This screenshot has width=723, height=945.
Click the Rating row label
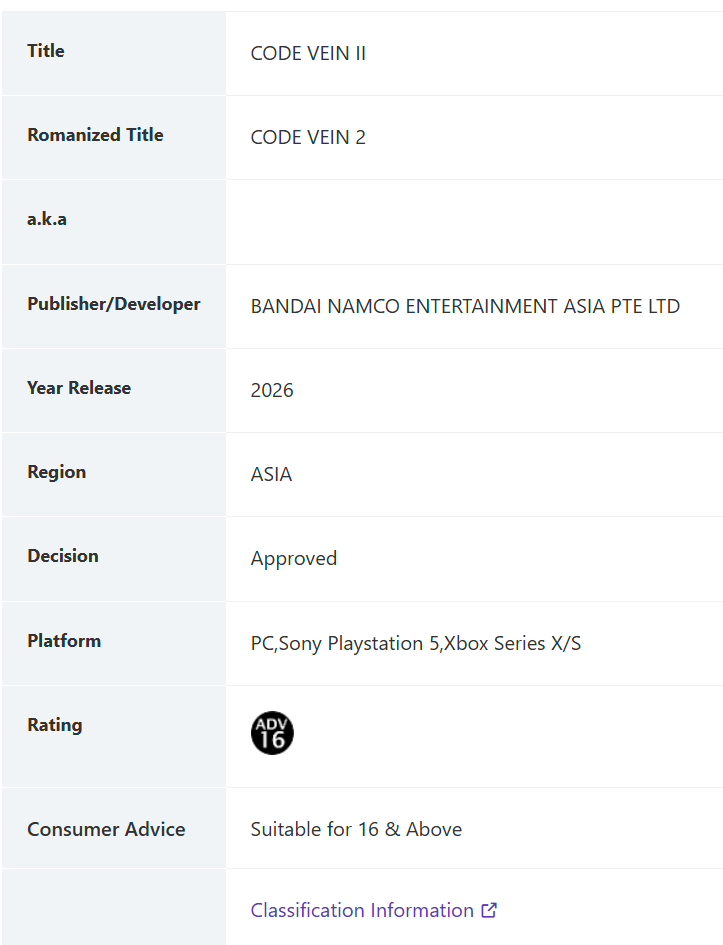click(x=55, y=725)
